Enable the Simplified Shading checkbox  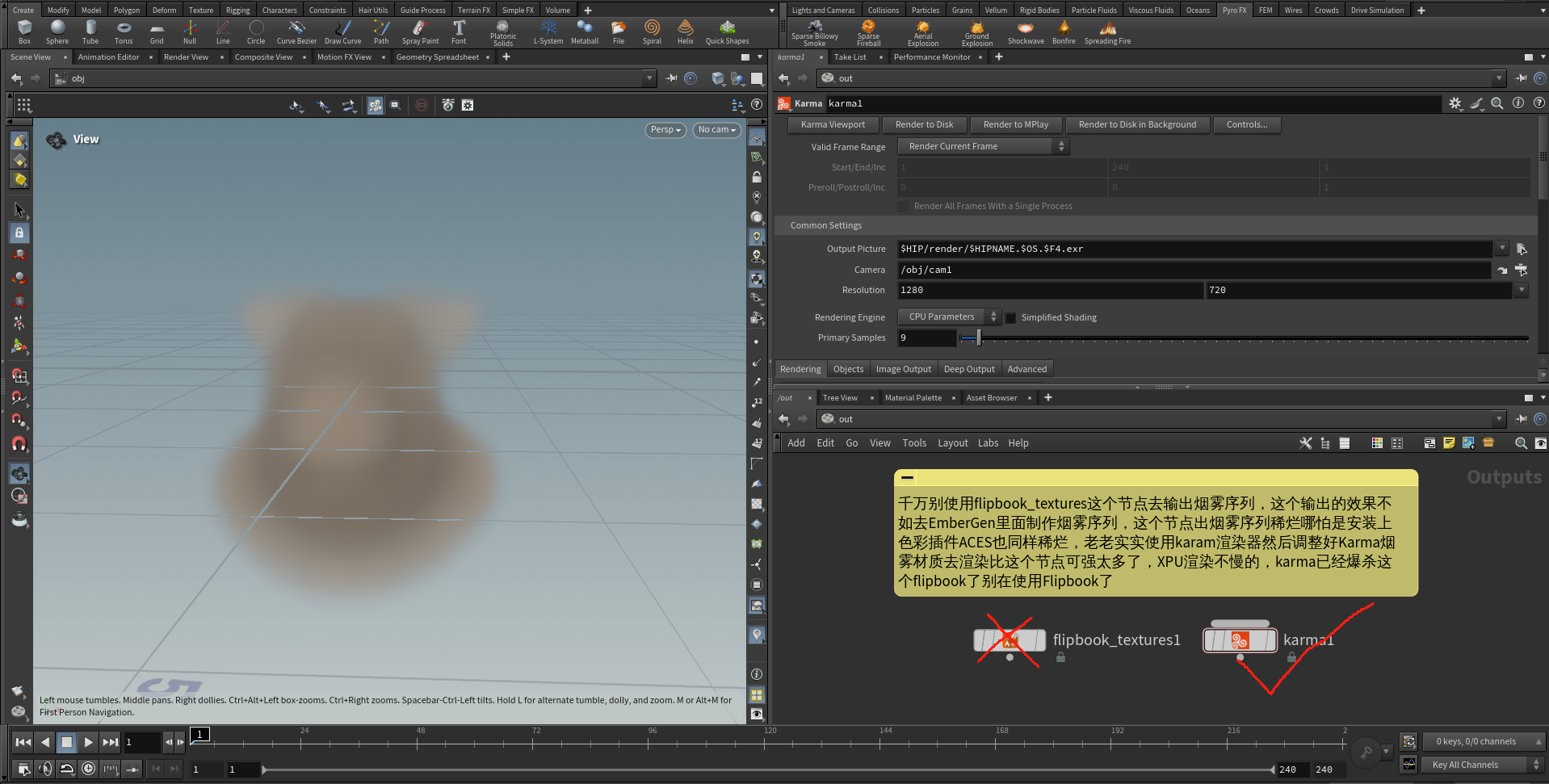(1011, 318)
